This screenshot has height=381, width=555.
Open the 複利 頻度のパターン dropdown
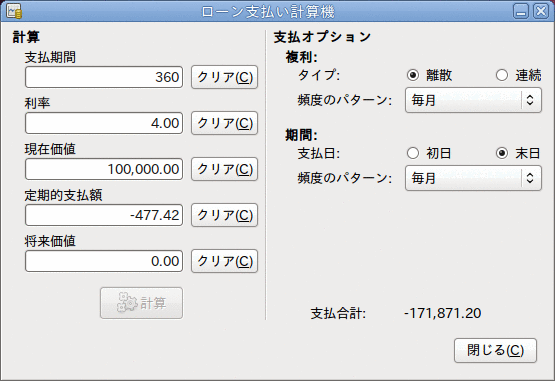click(473, 100)
